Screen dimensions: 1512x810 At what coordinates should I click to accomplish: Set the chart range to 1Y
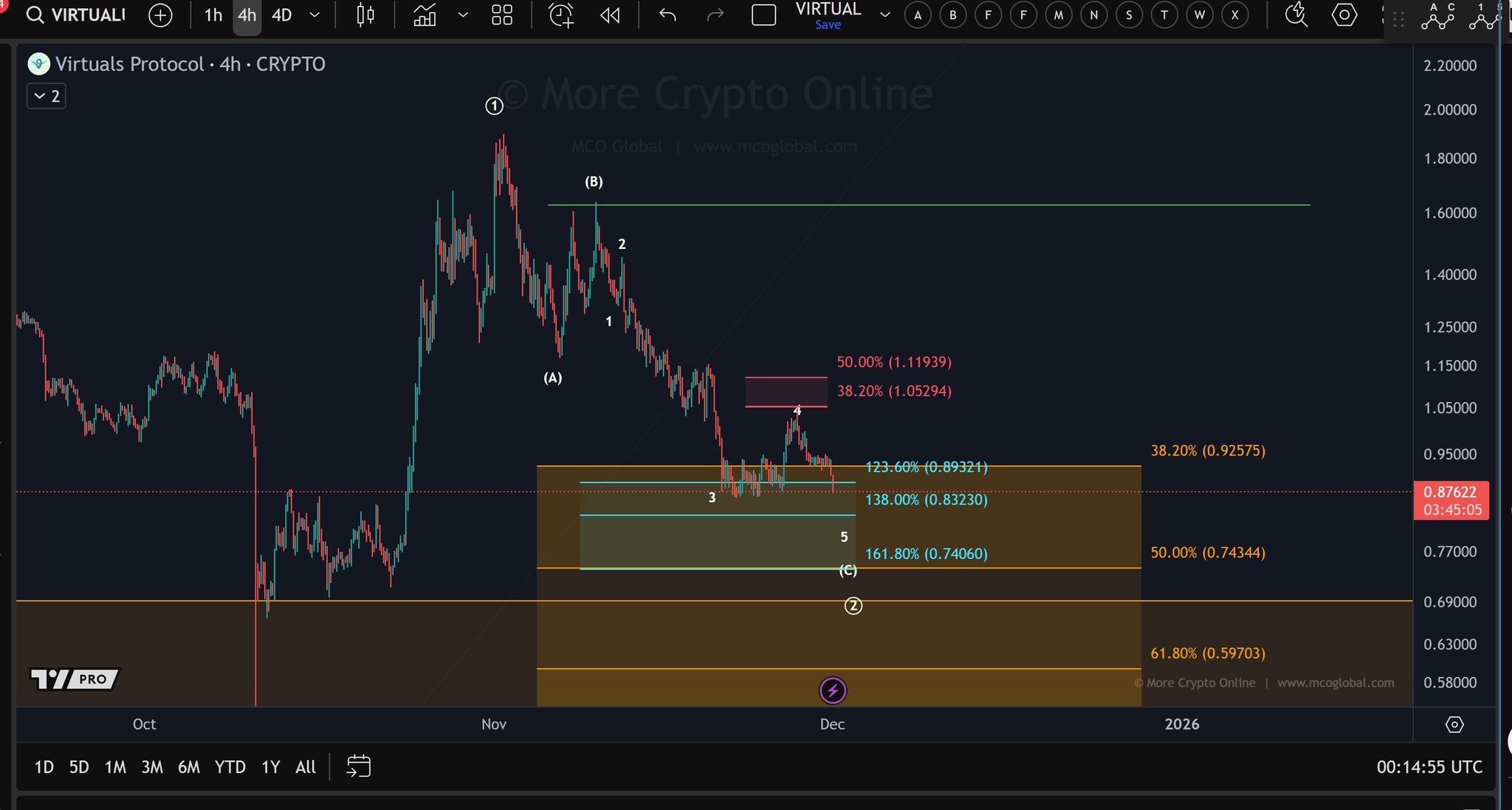(270, 767)
